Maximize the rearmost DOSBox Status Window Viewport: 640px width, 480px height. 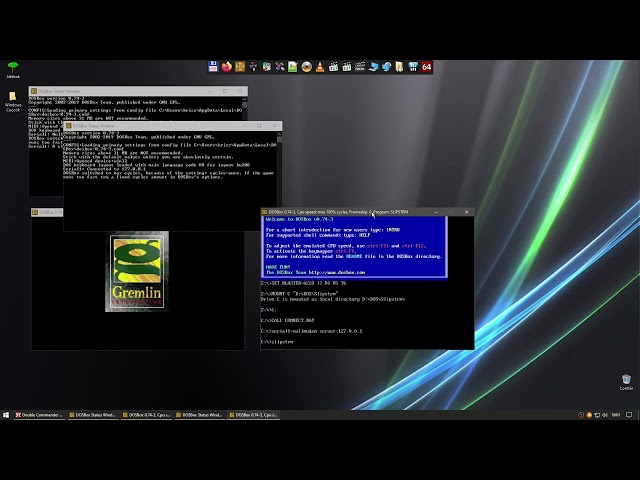click(224, 91)
